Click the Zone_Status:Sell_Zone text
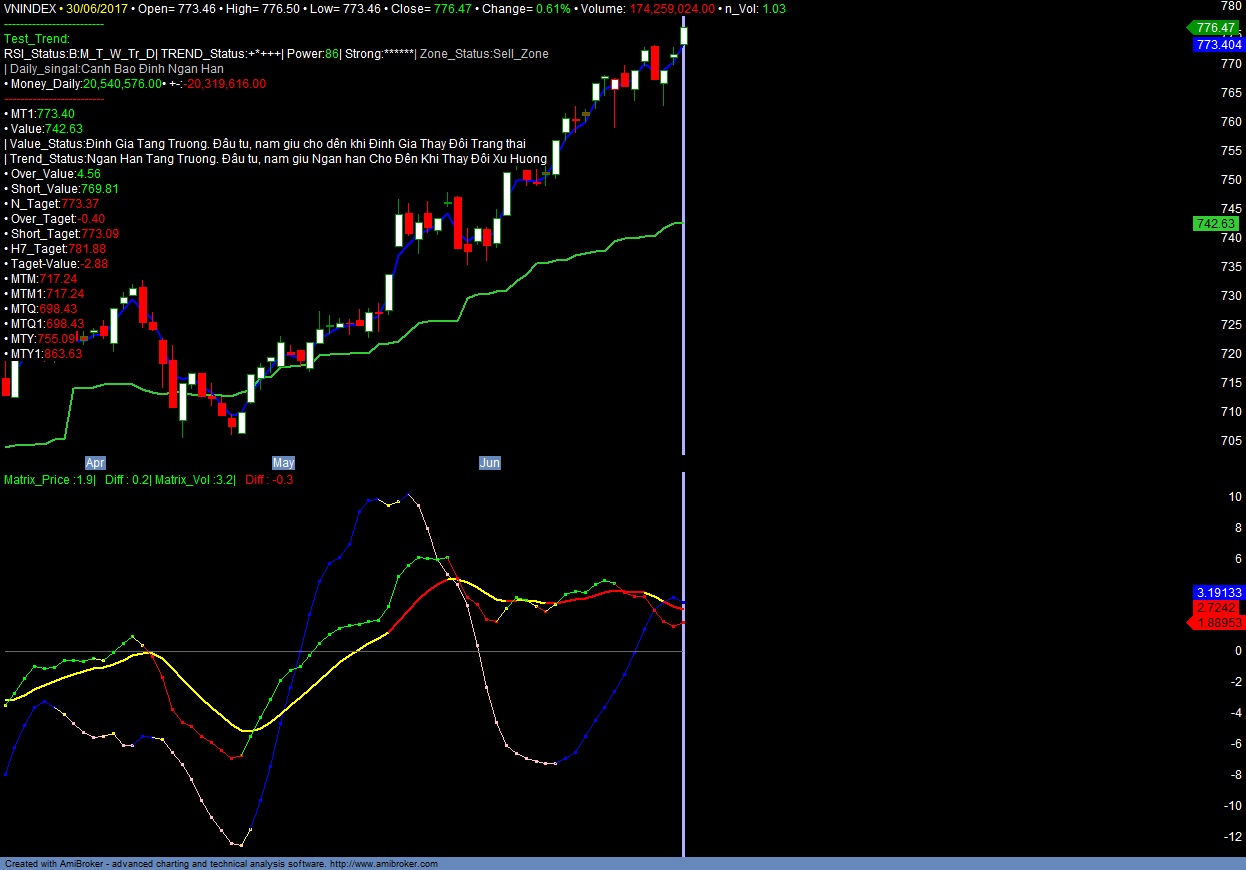 [484, 54]
